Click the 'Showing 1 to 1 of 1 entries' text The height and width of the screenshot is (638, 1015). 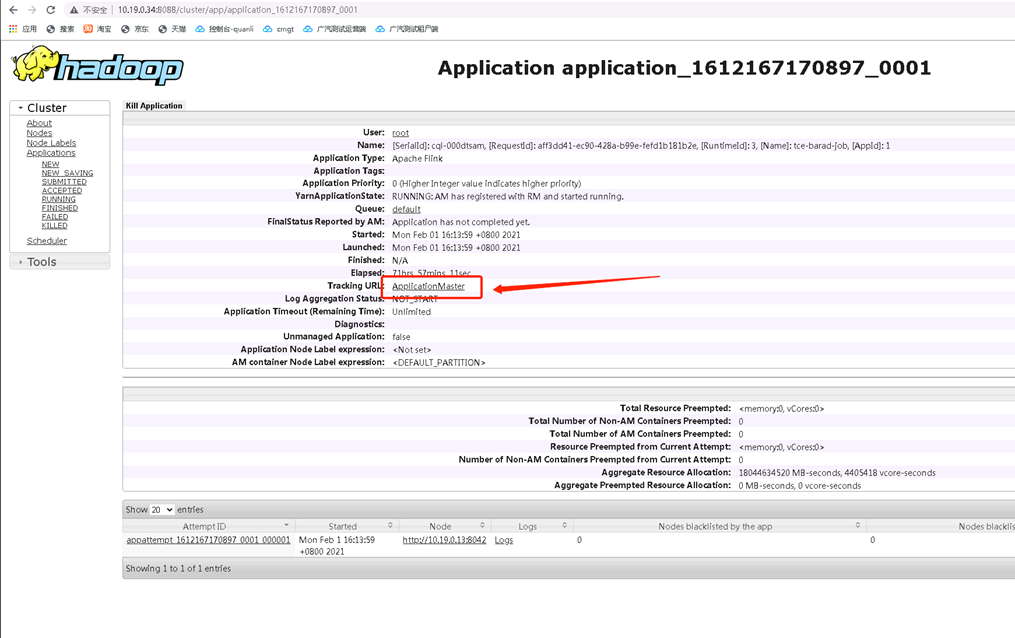(178, 569)
